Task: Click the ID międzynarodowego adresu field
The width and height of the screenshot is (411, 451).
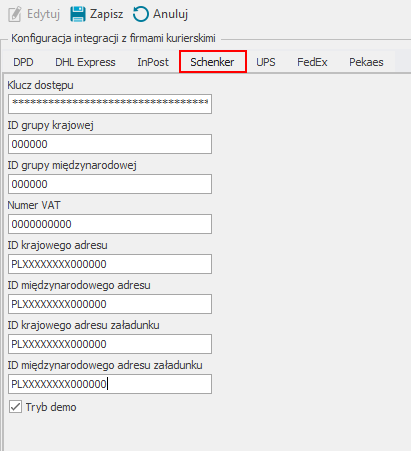Action: pyautogui.click(x=110, y=304)
